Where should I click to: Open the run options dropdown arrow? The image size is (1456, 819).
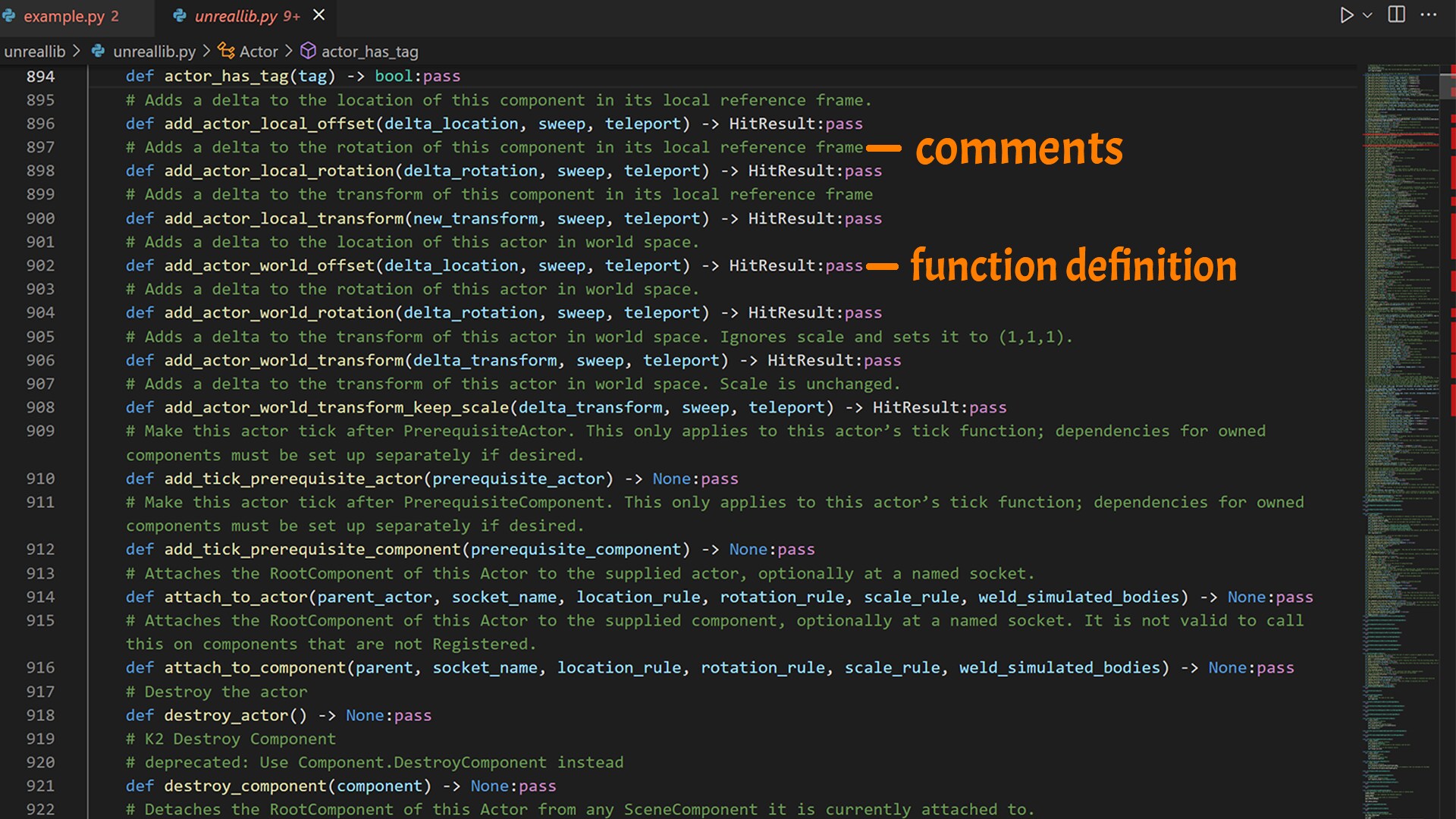coord(1367,15)
